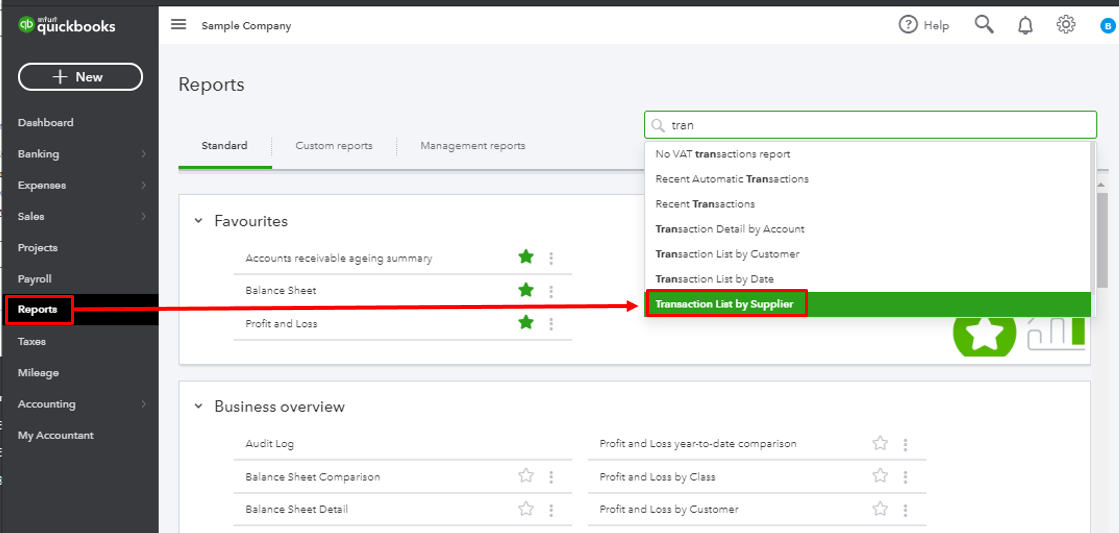The height and width of the screenshot is (533, 1119).
Task: Switch to the Custom reports tab
Action: click(x=334, y=146)
